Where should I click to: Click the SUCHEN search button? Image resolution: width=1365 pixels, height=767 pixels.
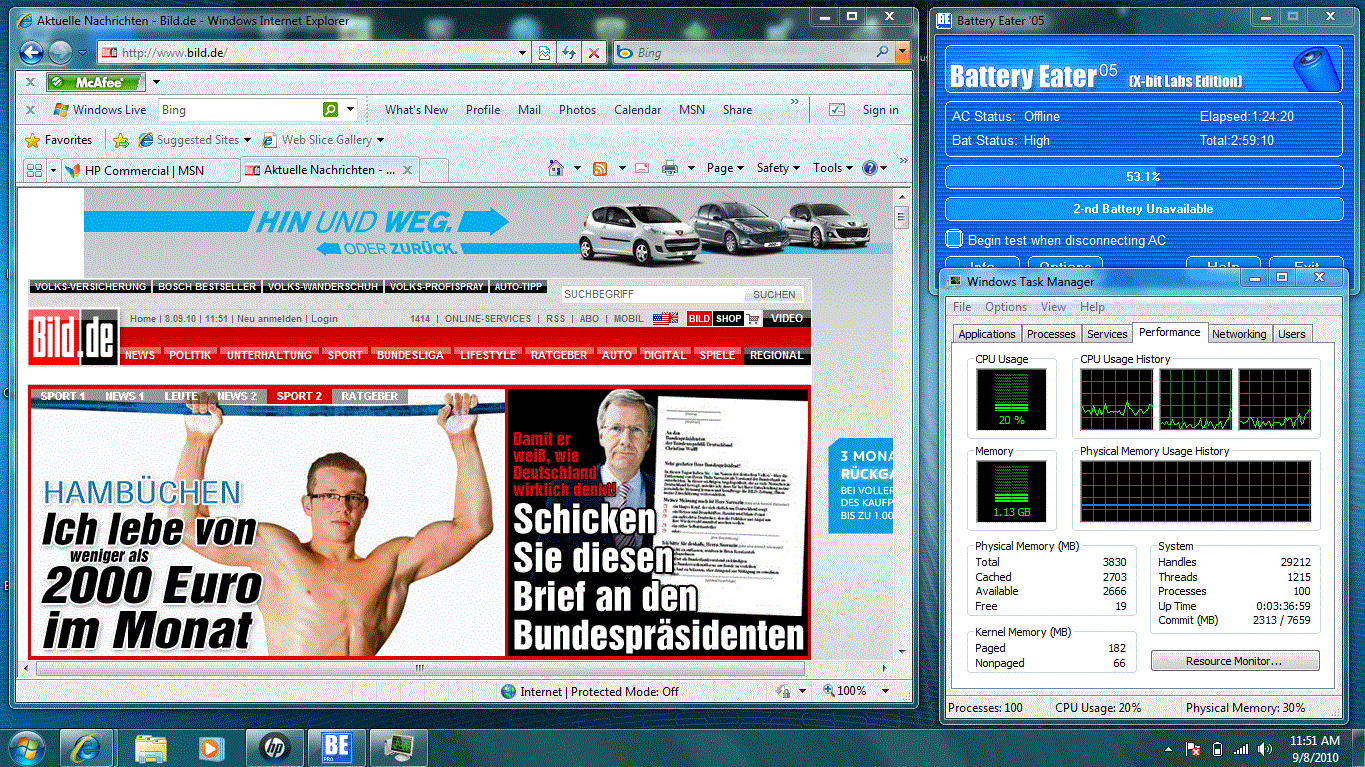774,295
